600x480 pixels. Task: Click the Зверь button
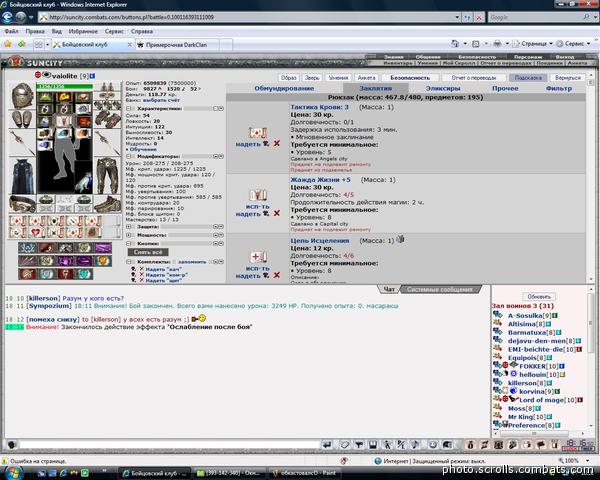tap(312, 78)
